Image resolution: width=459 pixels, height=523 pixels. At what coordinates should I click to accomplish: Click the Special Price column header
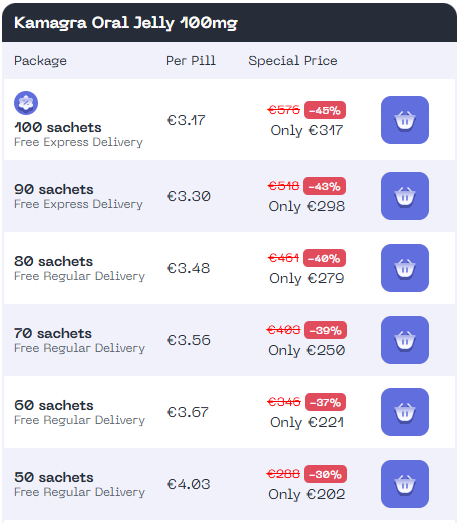(293, 61)
